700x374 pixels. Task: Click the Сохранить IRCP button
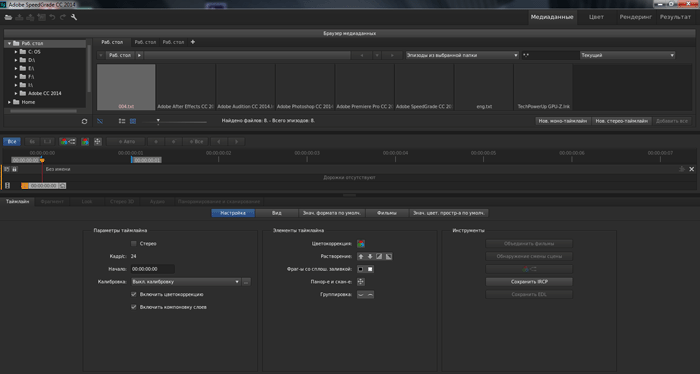[x=529, y=282]
